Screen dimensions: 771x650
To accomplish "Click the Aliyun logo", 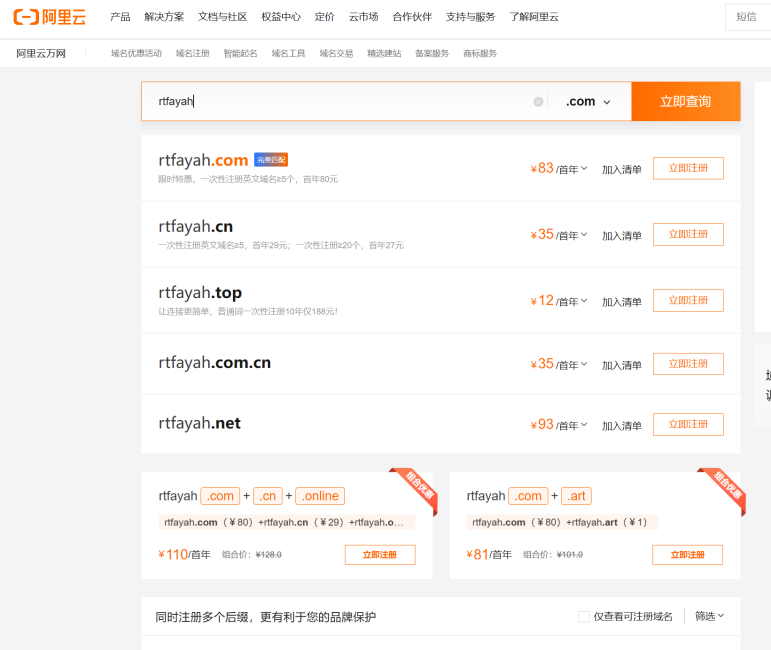I will tap(50, 17).
